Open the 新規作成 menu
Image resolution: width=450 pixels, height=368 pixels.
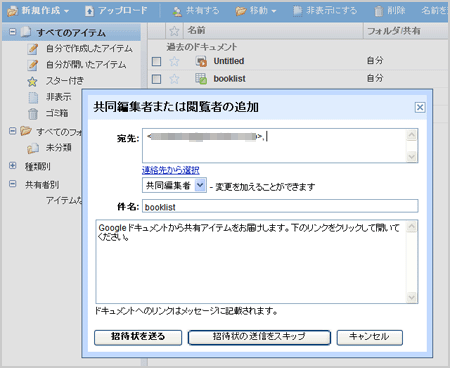[38, 11]
